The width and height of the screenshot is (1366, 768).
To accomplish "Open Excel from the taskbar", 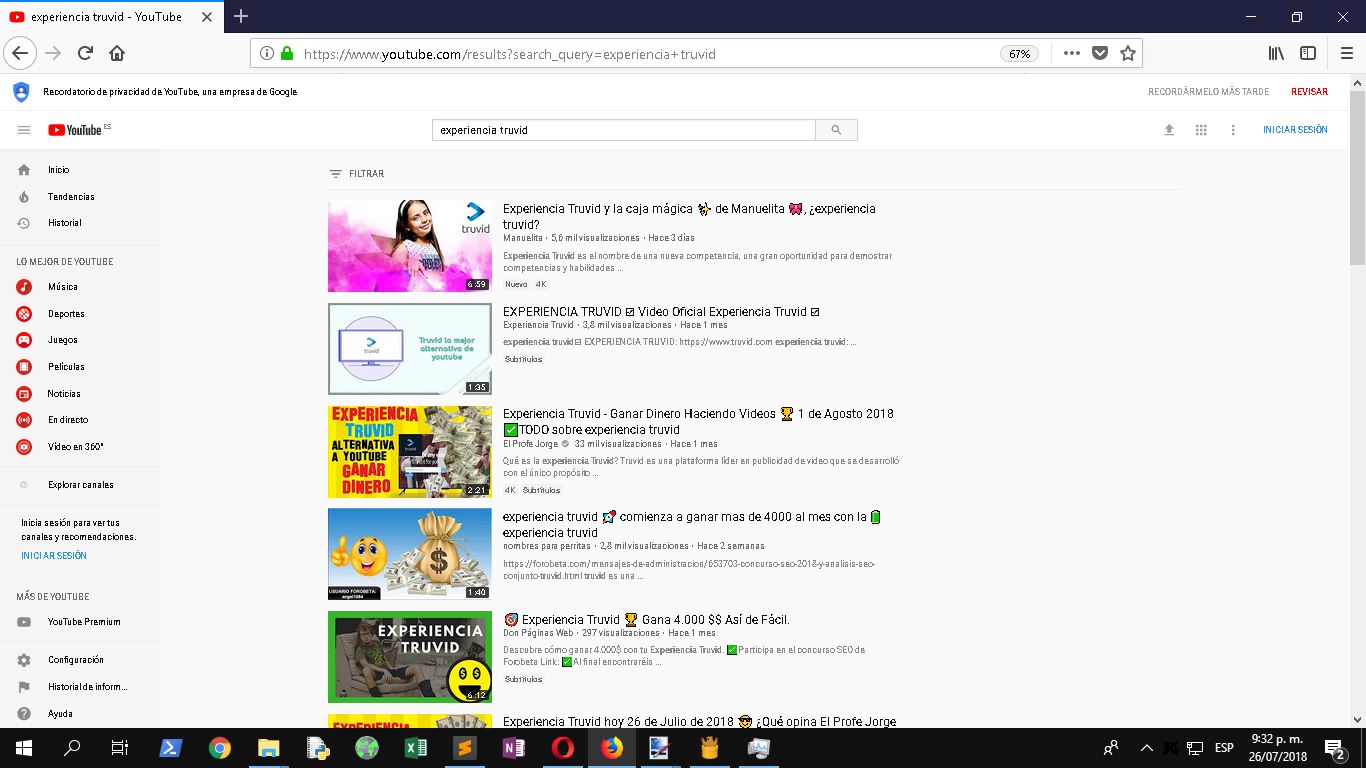I will (x=416, y=748).
